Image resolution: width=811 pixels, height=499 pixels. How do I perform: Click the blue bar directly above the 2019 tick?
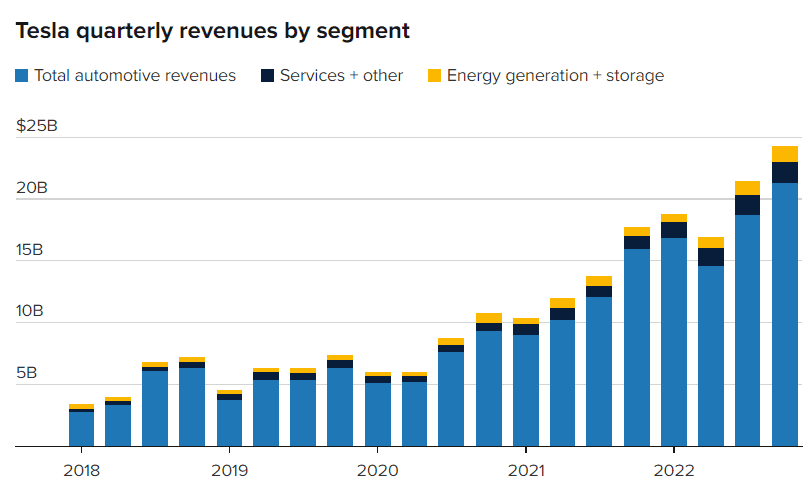tap(229, 423)
